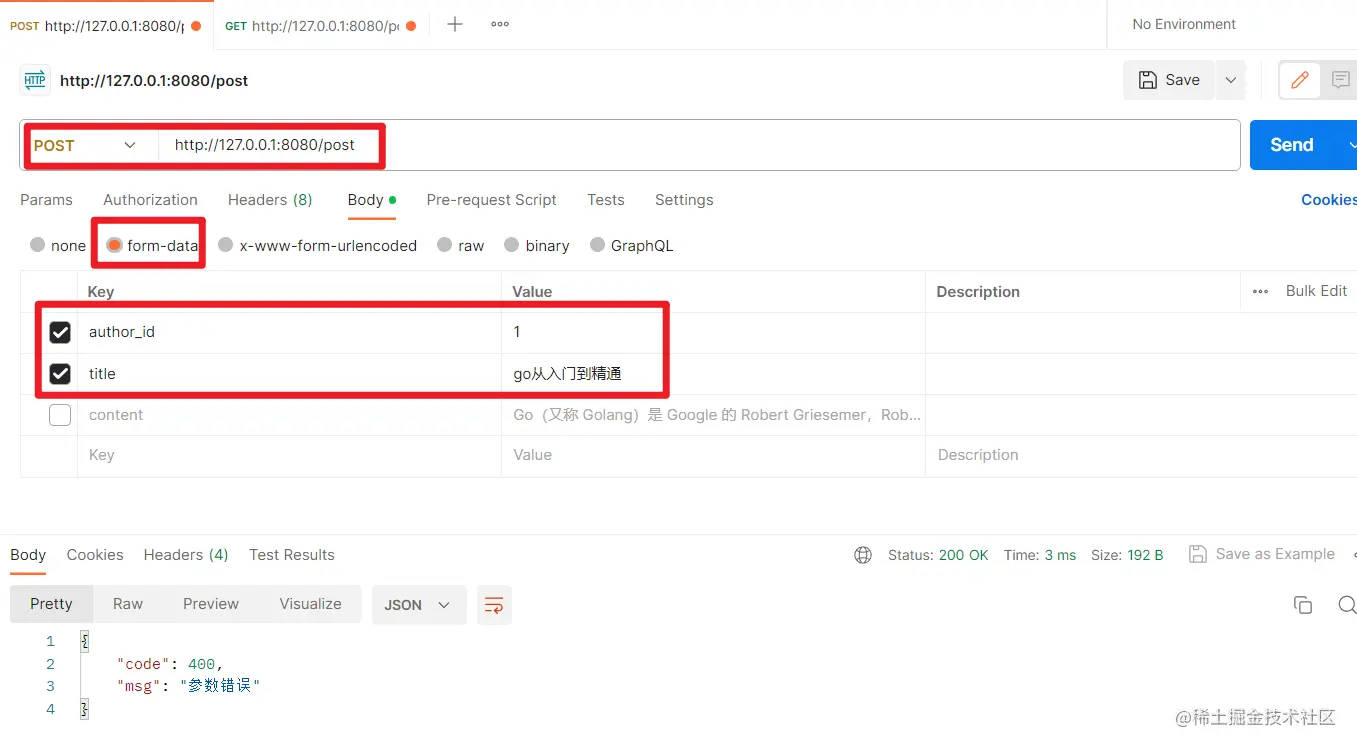Open the comments speech bubble icon

[1339, 80]
